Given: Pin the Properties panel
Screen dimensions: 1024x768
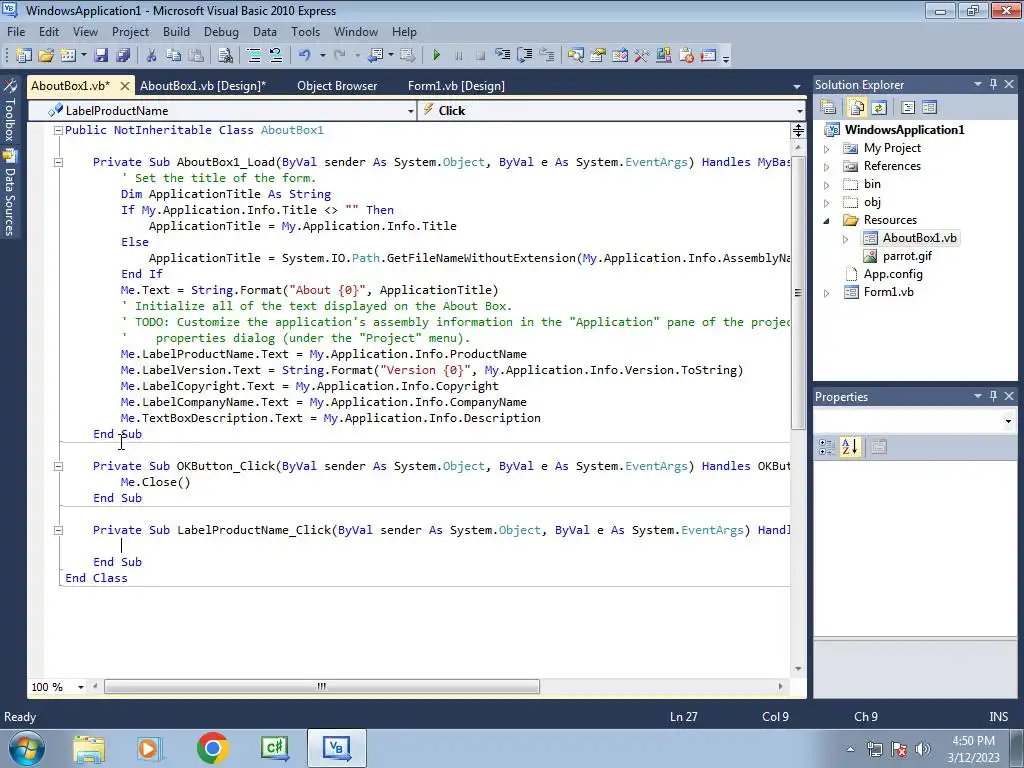Looking at the screenshot, I should click(993, 396).
